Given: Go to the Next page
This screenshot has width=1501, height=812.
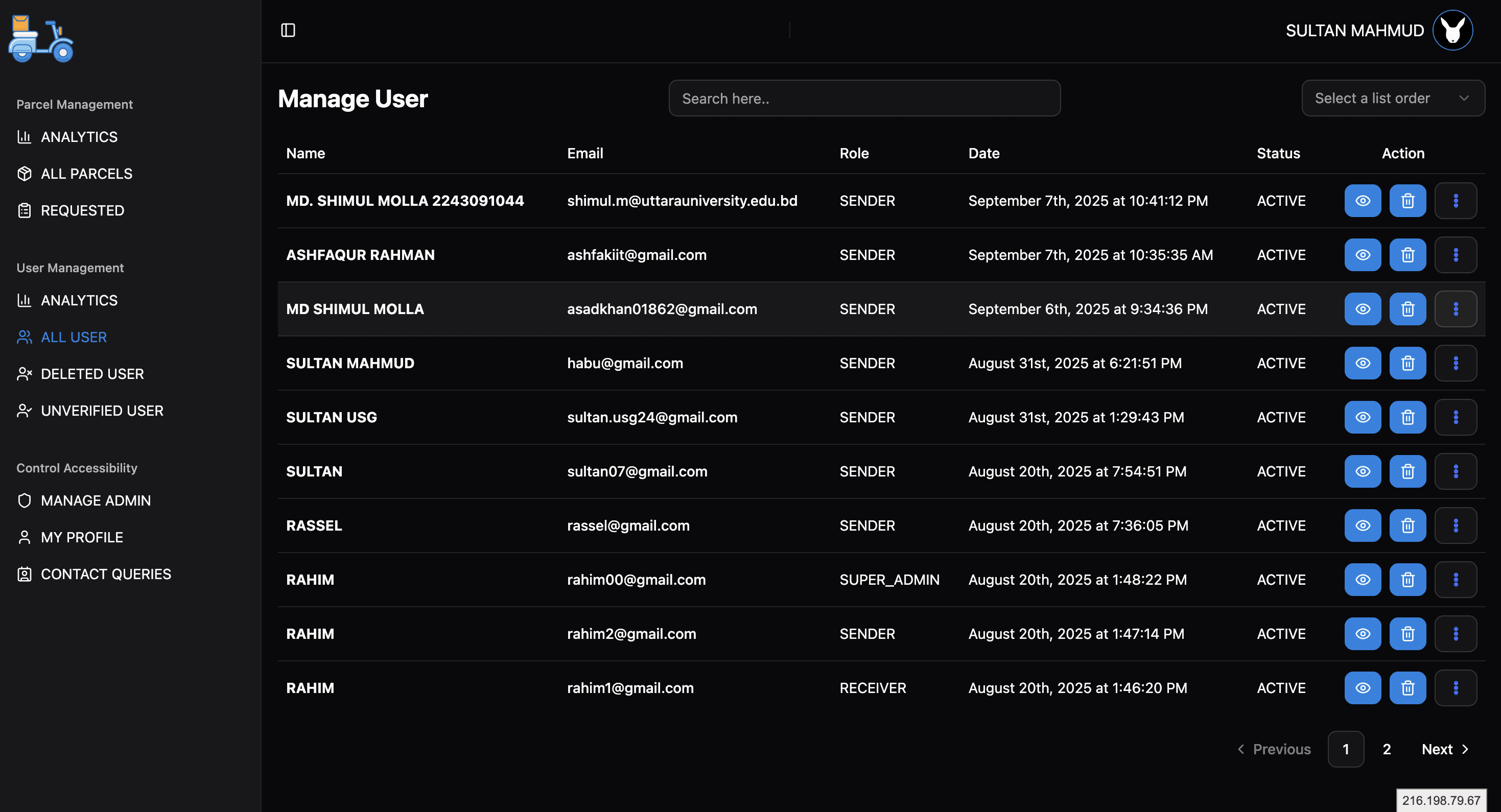Looking at the screenshot, I should pos(1444,749).
